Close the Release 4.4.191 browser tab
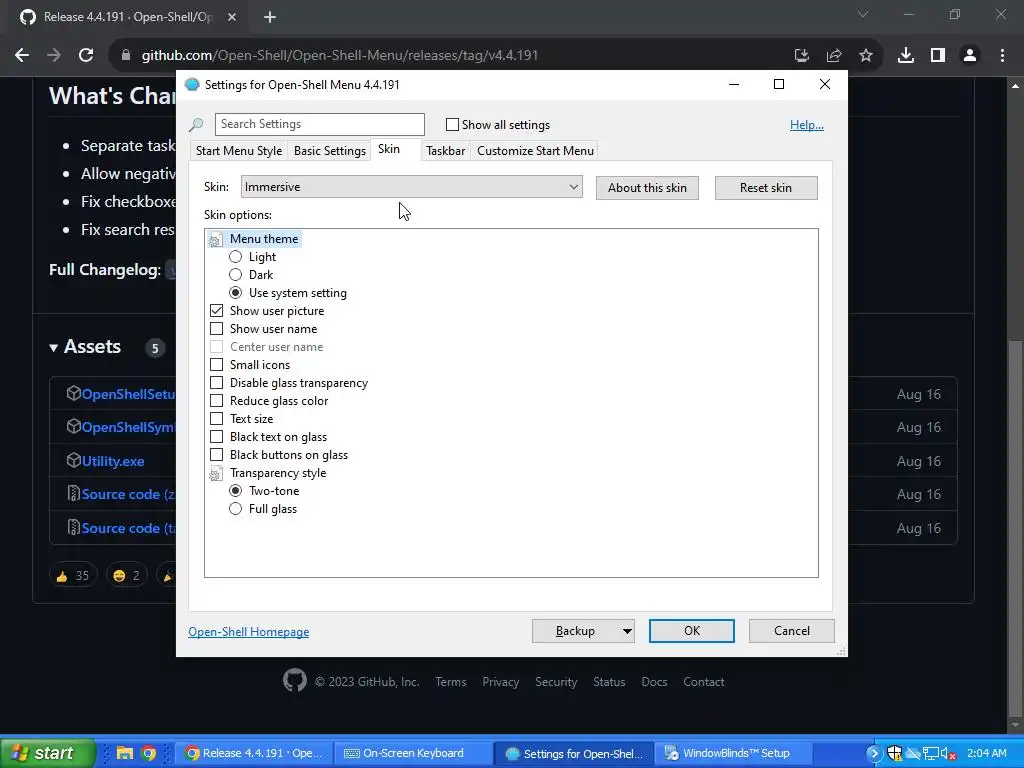 click(232, 17)
